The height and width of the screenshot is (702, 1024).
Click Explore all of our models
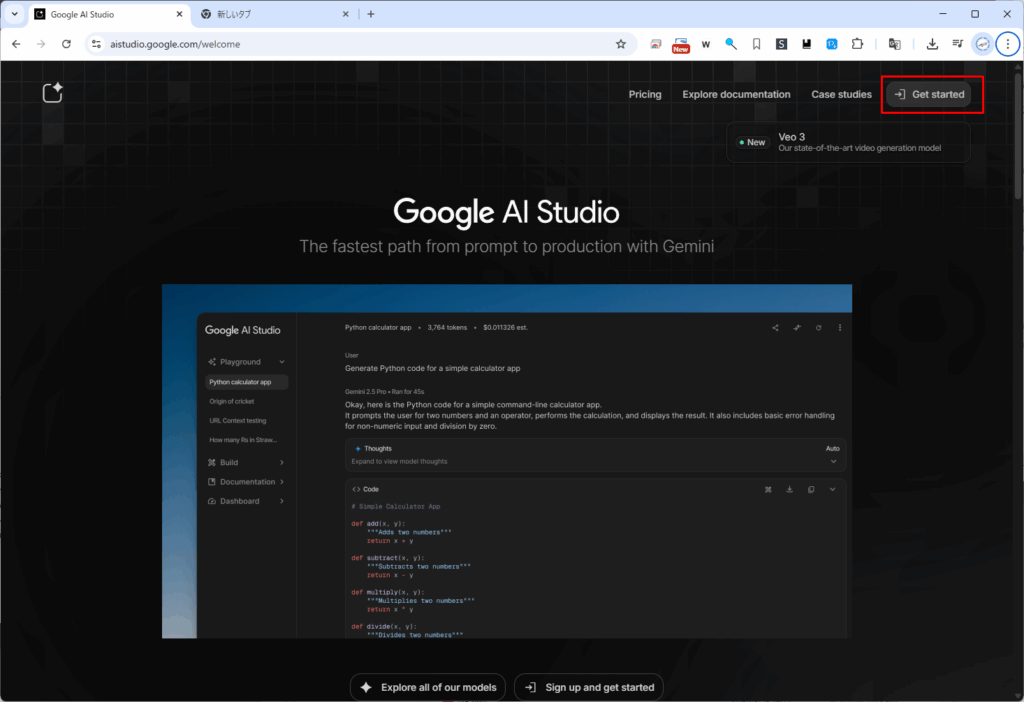pos(428,687)
